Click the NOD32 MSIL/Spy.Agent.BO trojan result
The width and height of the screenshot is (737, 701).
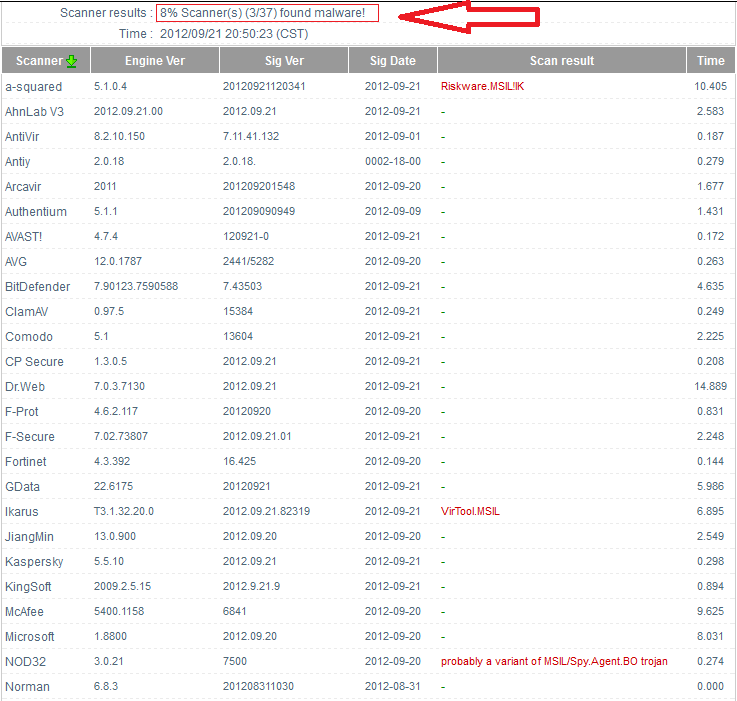[554, 661]
